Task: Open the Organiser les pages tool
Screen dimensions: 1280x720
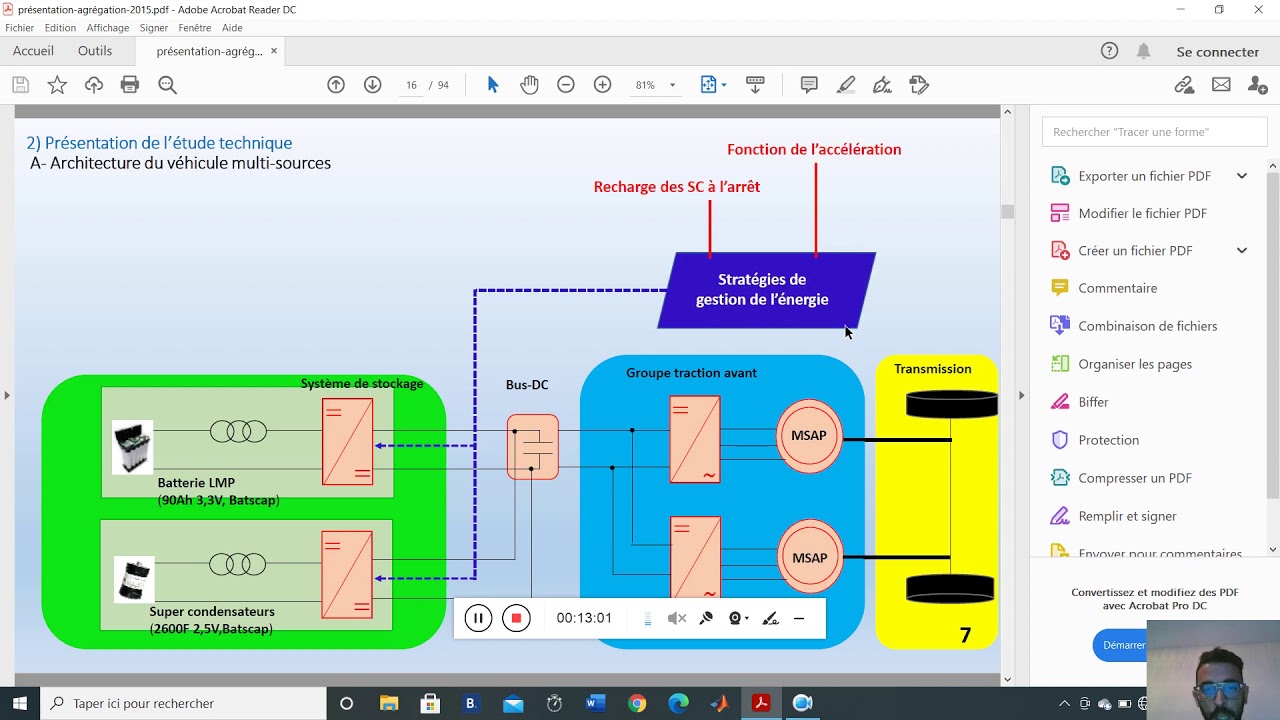Action: [x=1135, y=364]
